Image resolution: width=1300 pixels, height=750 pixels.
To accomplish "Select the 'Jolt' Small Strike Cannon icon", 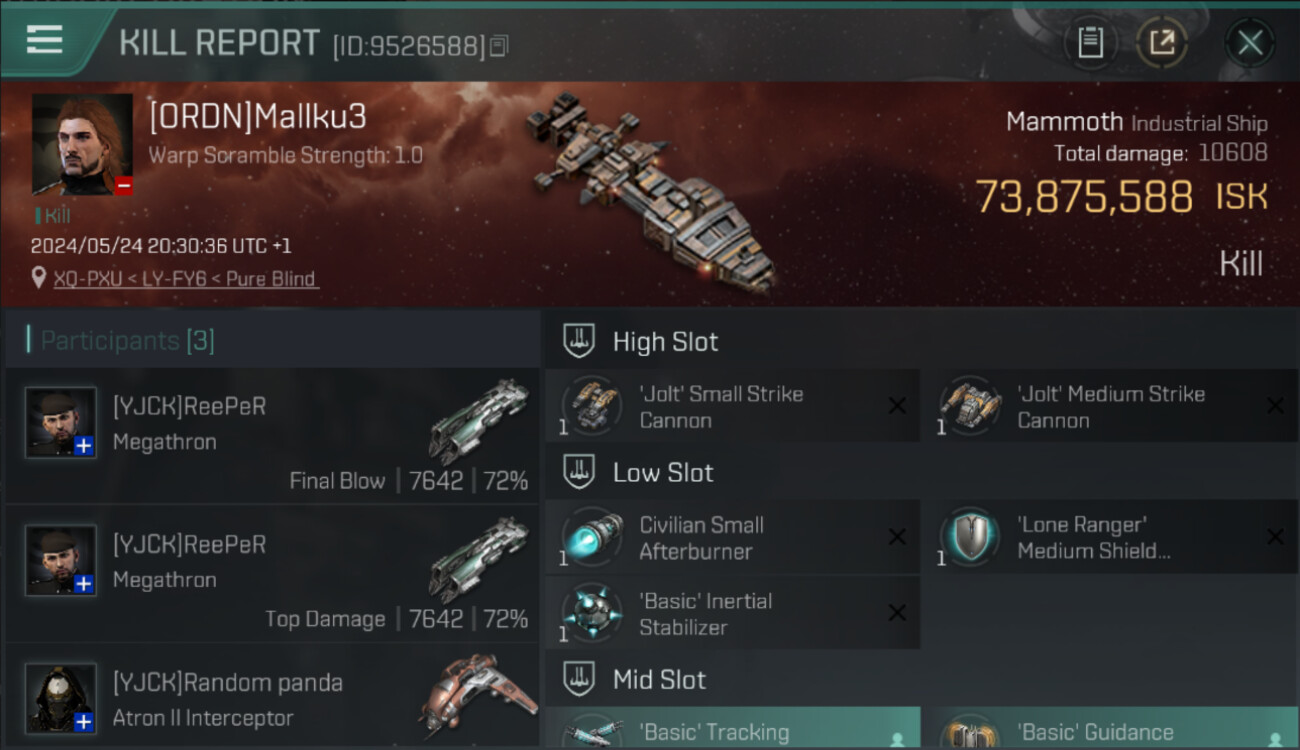I will click(x=592, y=405).
